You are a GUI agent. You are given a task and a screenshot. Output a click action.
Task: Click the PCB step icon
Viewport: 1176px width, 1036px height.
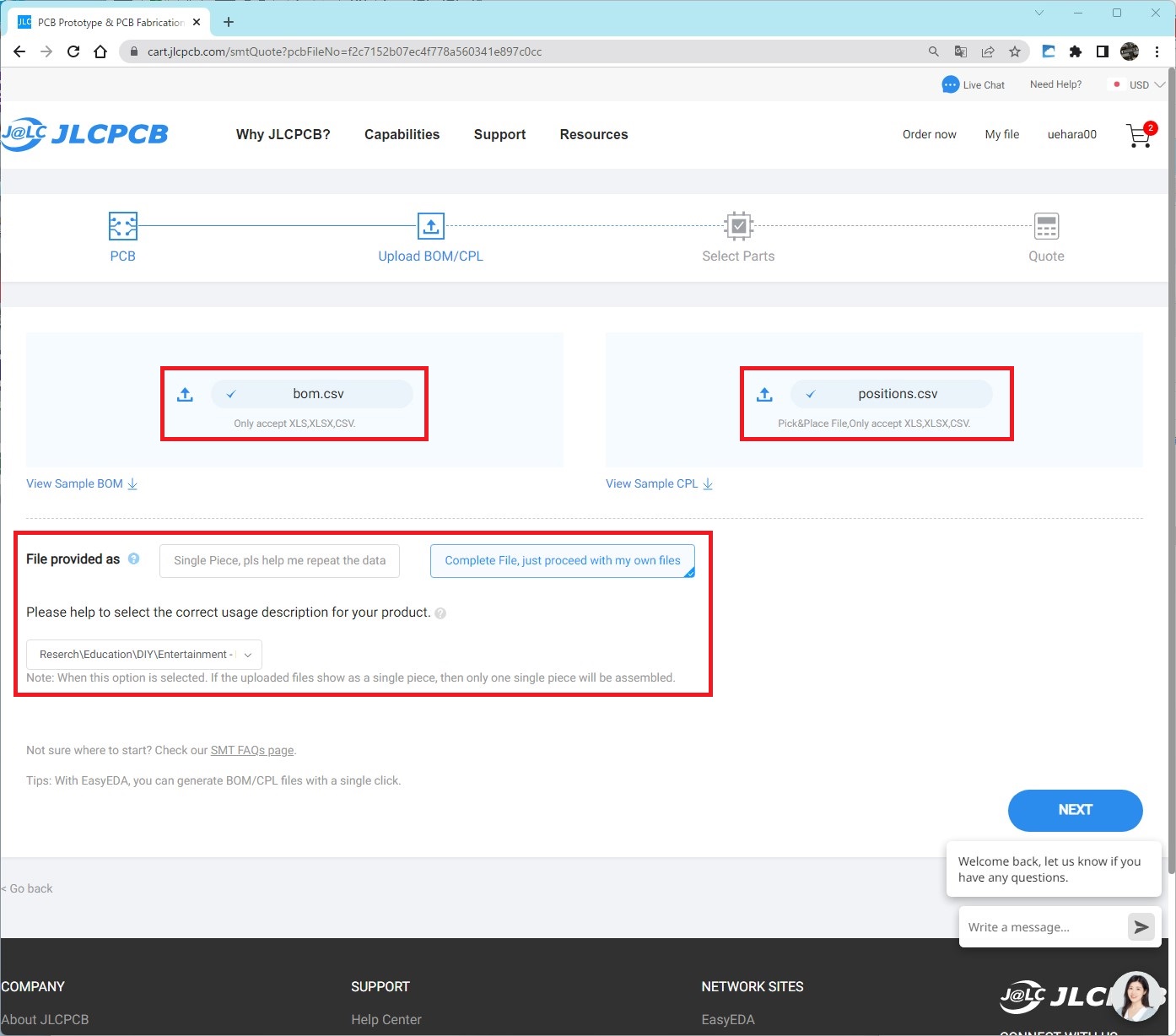click(122, 225)
